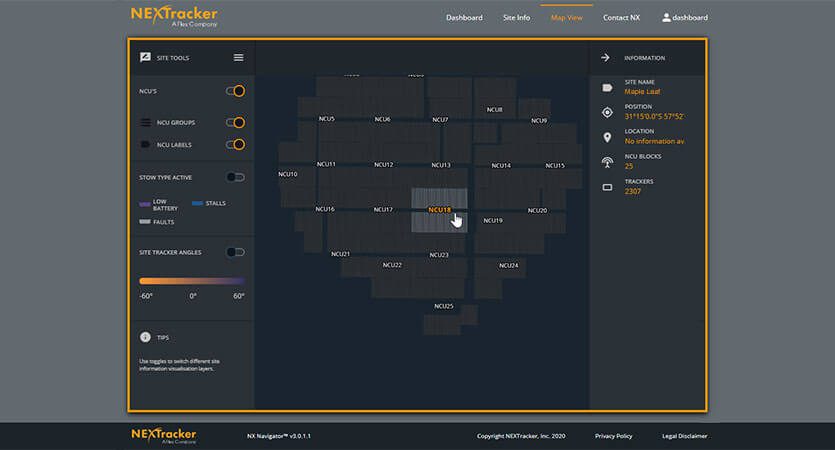Viewport: 835px width, 450px height.
Task: Click the NCU Labels tag icon
Action: point(145,144)
